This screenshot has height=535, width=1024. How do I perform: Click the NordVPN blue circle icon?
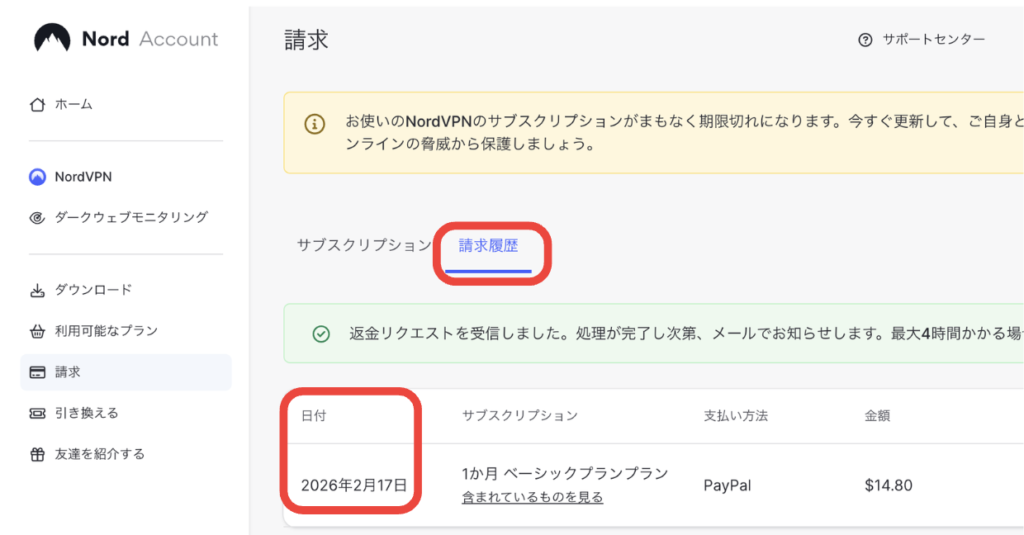[38, 177]
